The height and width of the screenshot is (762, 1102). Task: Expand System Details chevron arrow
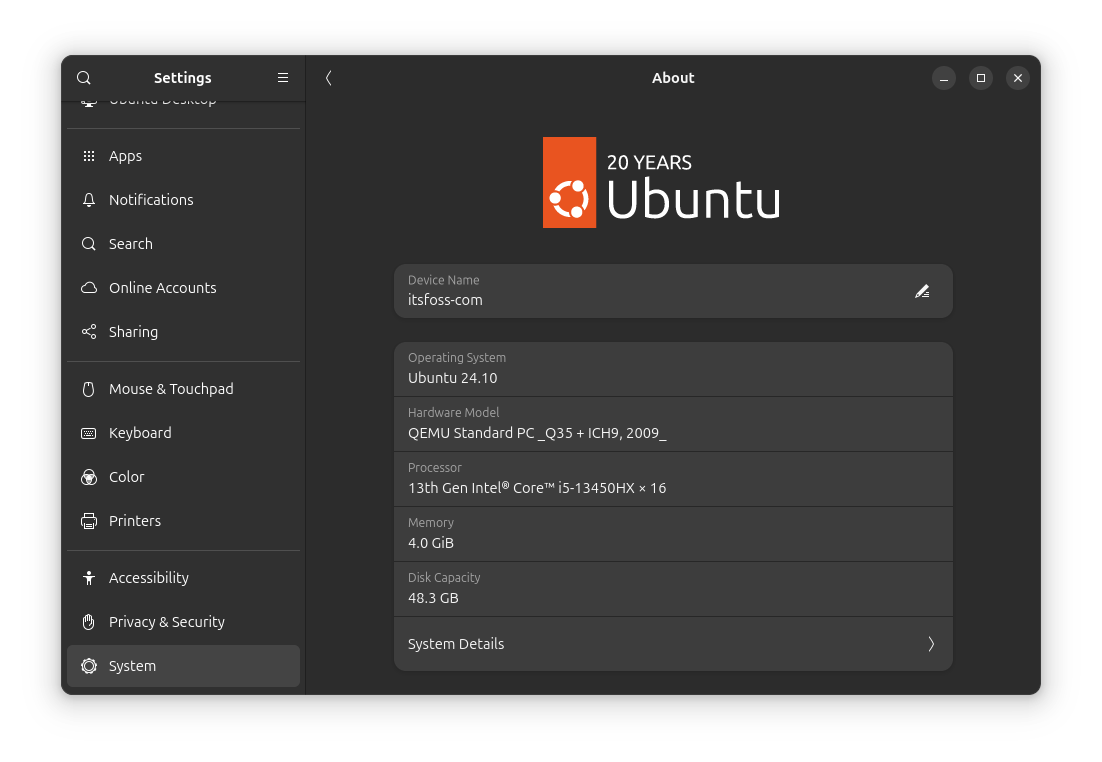(x=931, y=644)
